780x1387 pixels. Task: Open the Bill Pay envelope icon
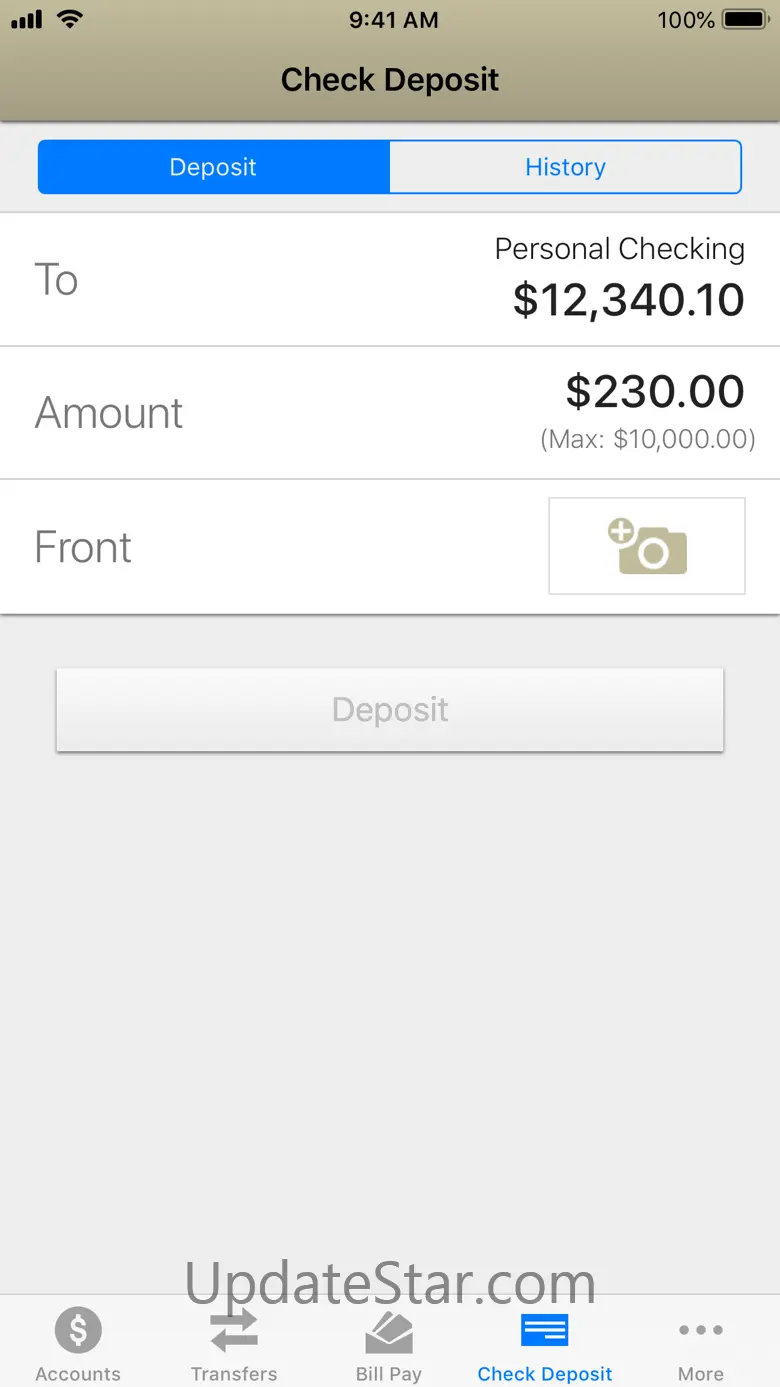point(389,1331)
